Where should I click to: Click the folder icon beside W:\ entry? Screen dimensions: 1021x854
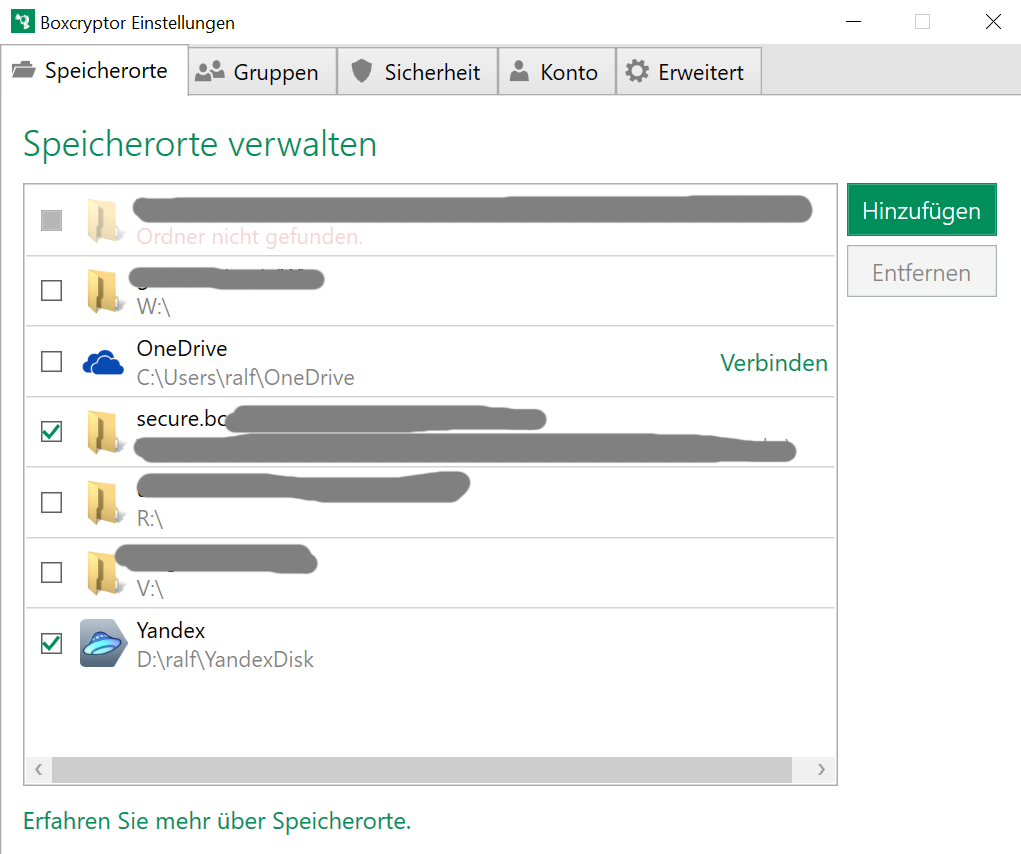click(105, 291)
